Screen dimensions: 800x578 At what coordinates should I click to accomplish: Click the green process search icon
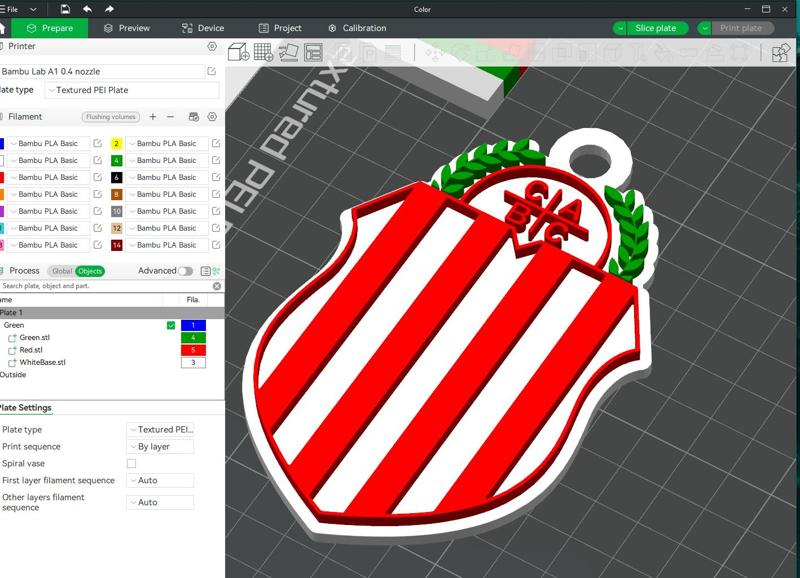click(x=217, y=271)
